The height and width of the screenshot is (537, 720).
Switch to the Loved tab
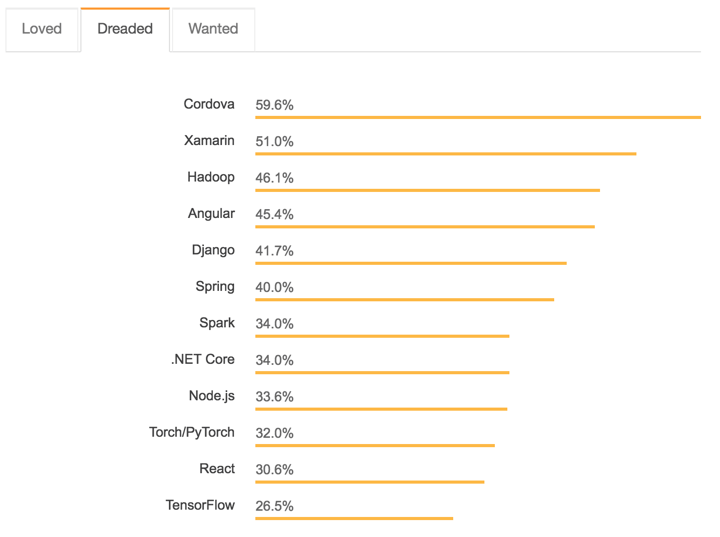point(42,29)
